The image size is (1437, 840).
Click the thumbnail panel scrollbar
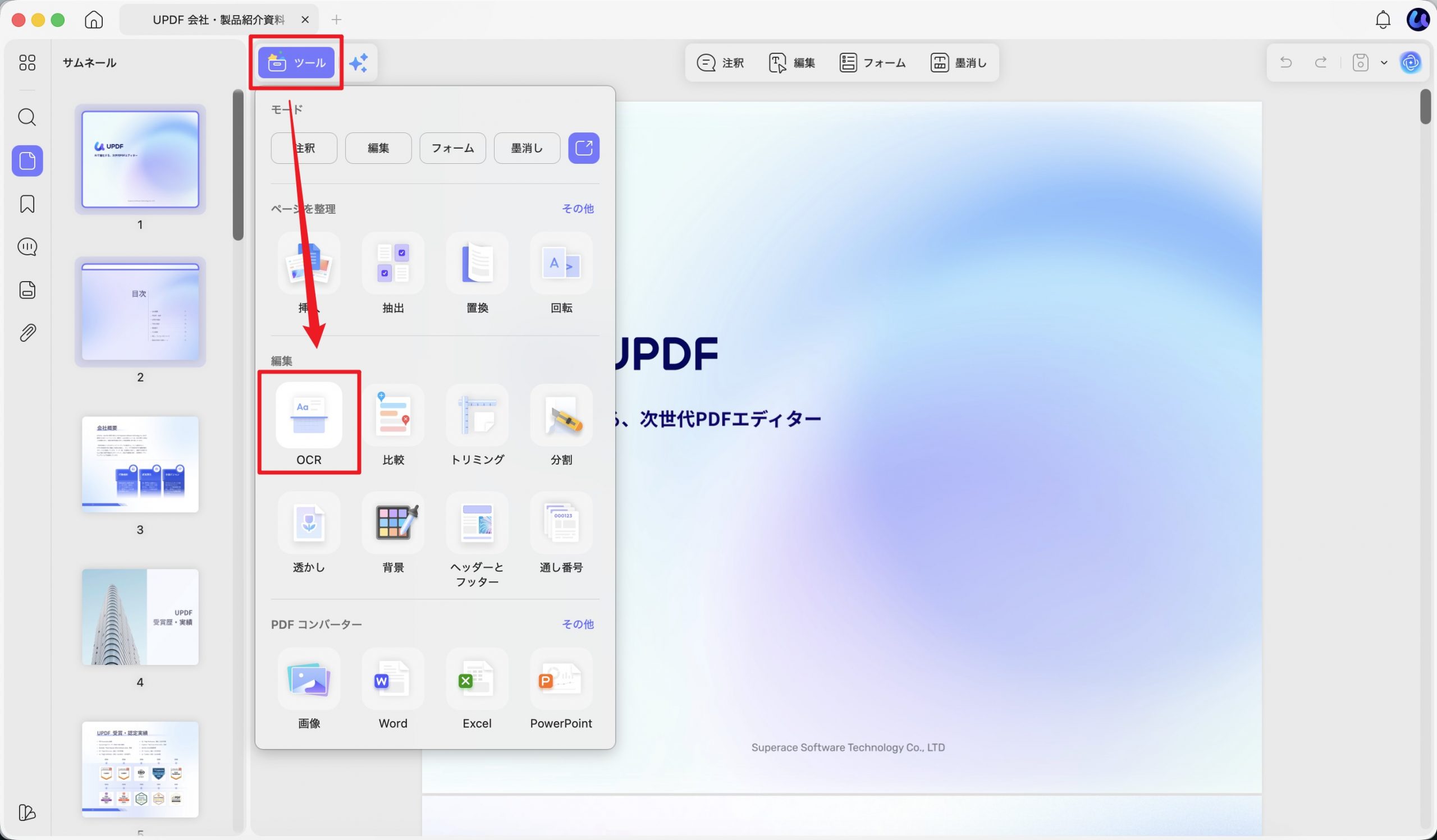click(238, 166)
